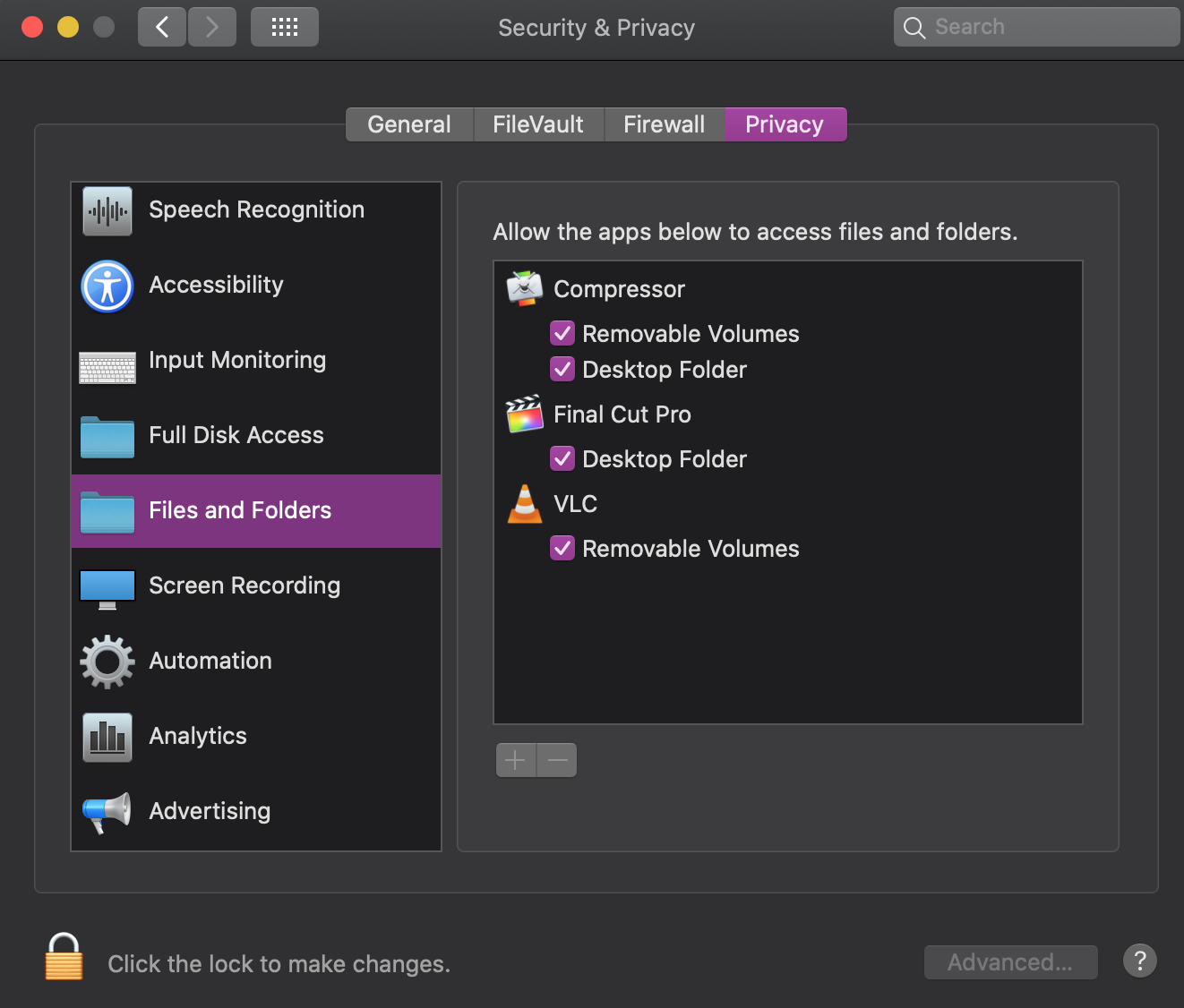Image resolution: width=1184 pixels, height=1008 pixels.
Task: Click the magnifying glass search icon
Action: click(x=914, y=28)
